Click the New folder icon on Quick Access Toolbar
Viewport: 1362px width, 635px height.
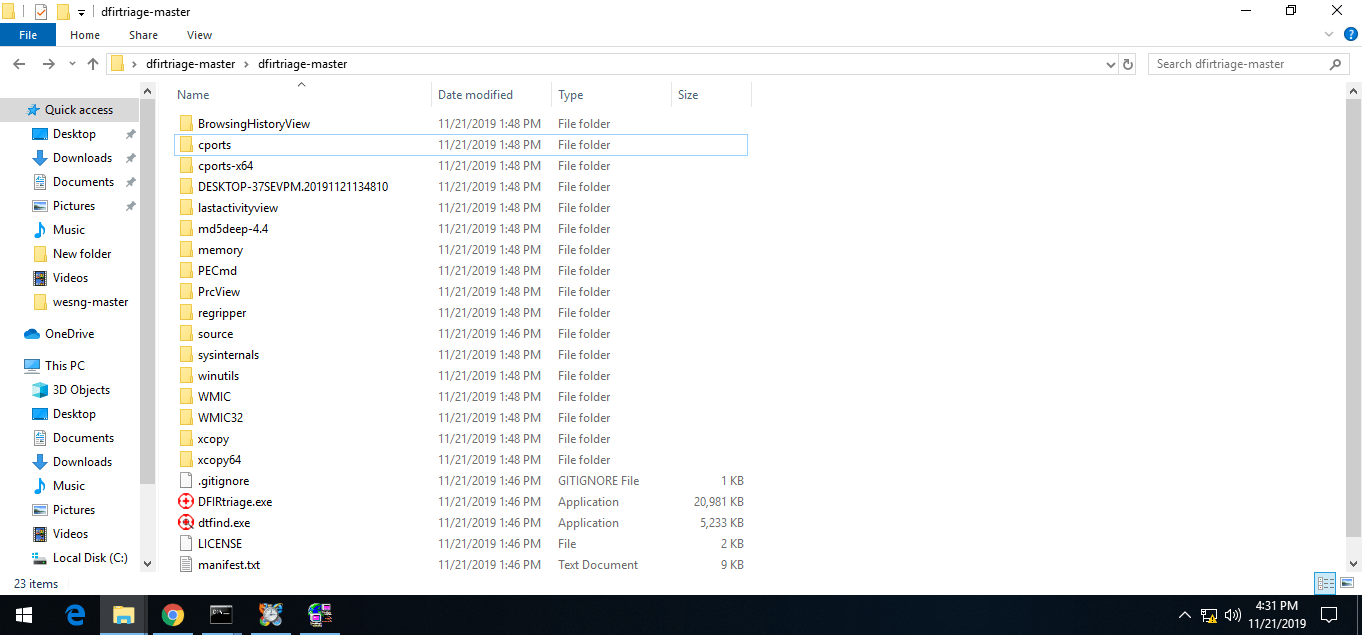pyautogui.click(x=62, y=11)
